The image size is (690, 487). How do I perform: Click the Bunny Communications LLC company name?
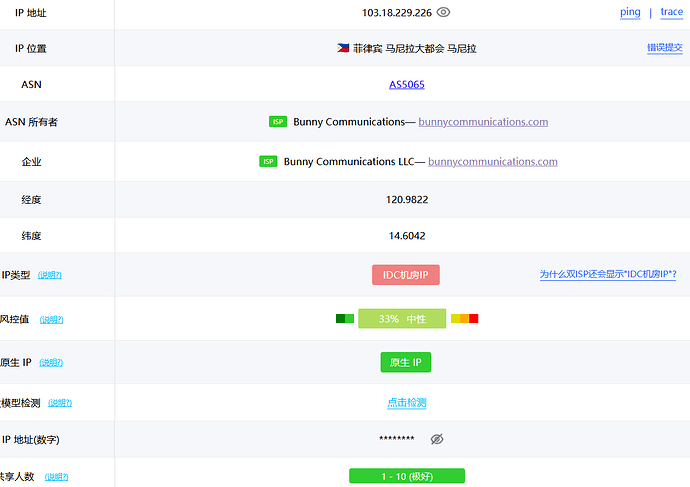coord(349,162)
